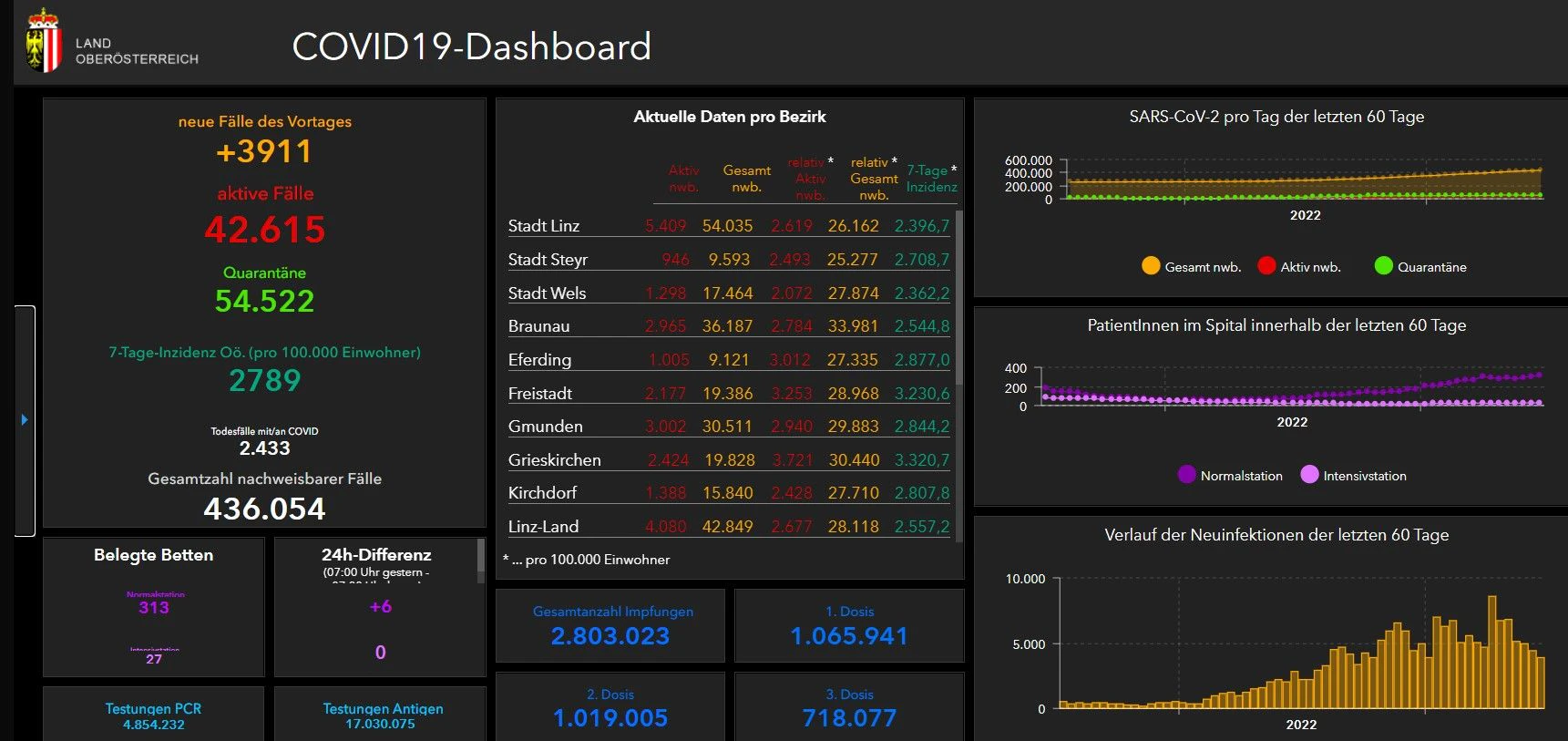Click the Testungen PCR value 4.854.232

click(x=154, y=725)
